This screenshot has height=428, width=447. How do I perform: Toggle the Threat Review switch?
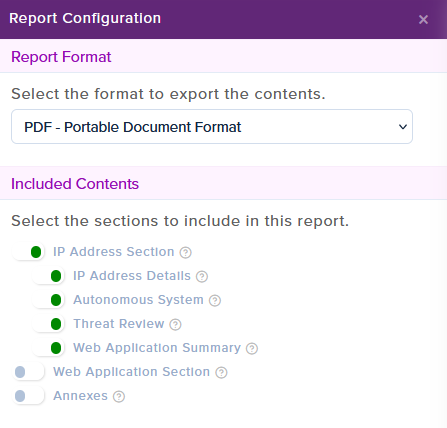pos(48,324)
